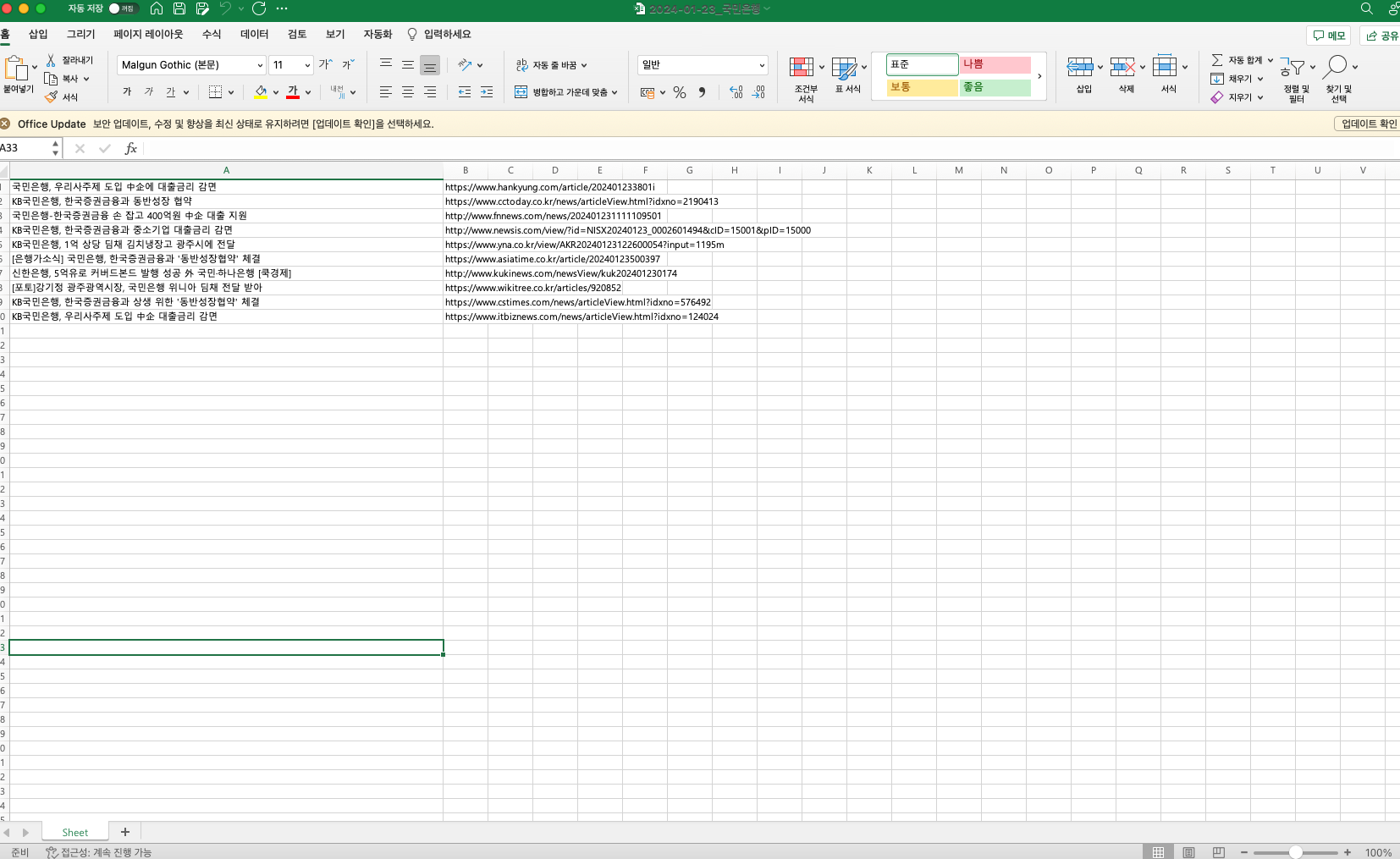This screenshot has width=1400, height=859.
Task: Increase decimal places
Action: (736, 92)
